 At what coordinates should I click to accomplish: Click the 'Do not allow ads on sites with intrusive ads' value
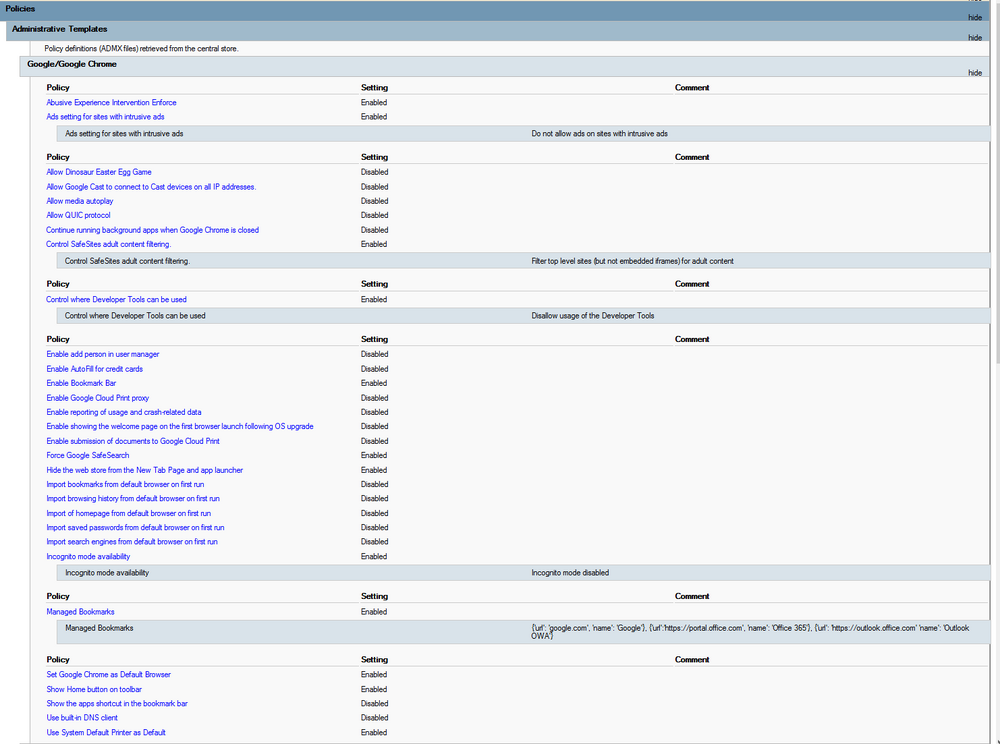click(x=599, y=133)
